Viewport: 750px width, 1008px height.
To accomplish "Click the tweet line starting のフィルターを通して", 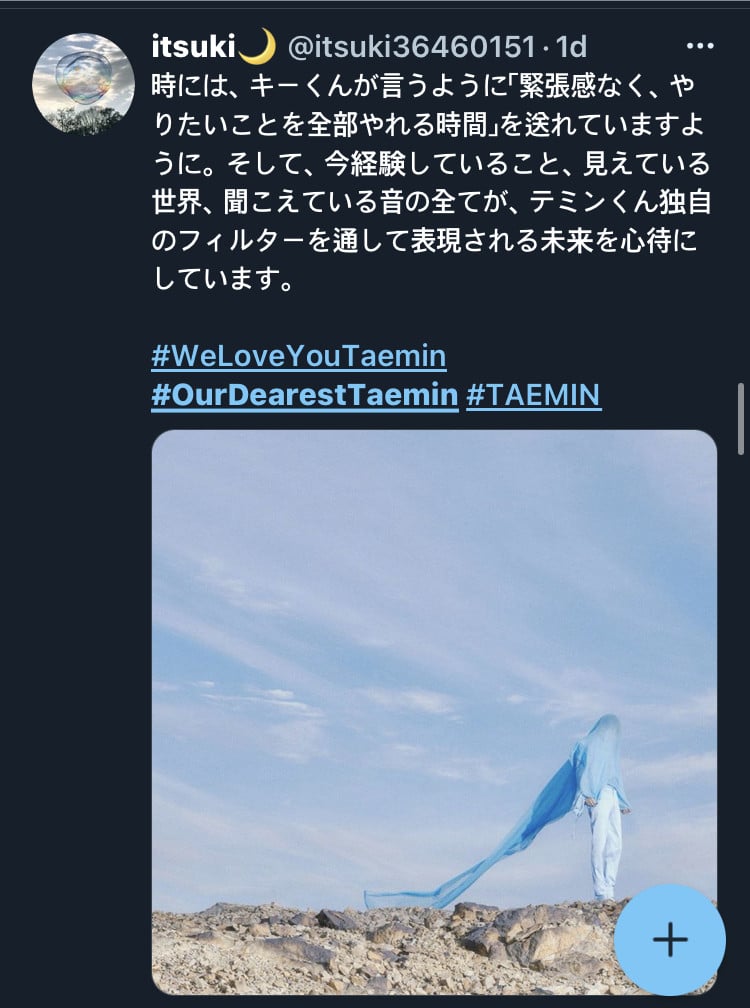I will (424, 240).
